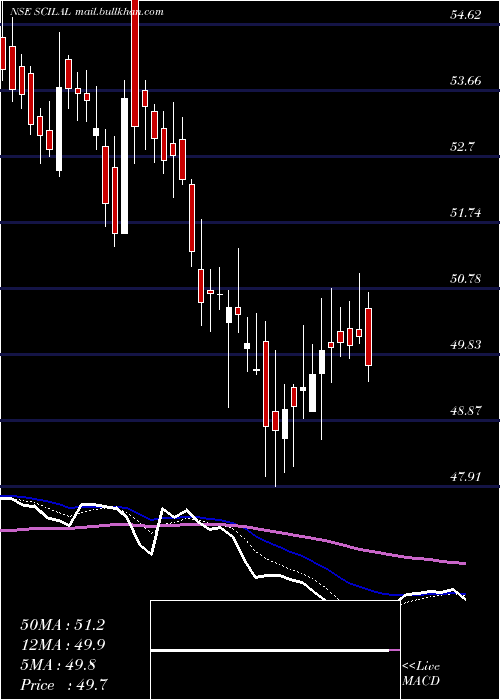Screen dimensions: 500x700
Task: Click the 50.78 price axis label
Action: pyautogui.click(x=466, y=279)
